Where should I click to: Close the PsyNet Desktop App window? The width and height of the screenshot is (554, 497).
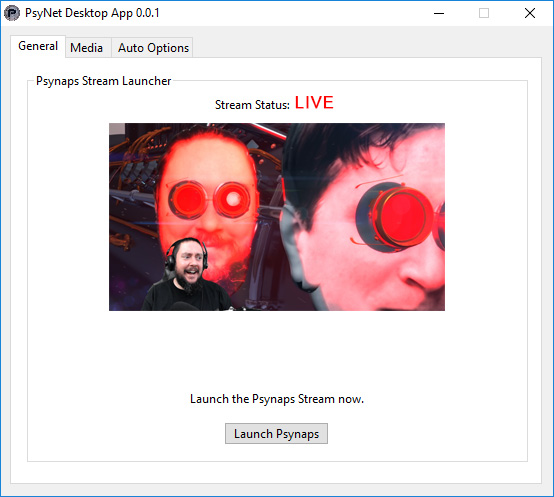click(x=530, y=13)
